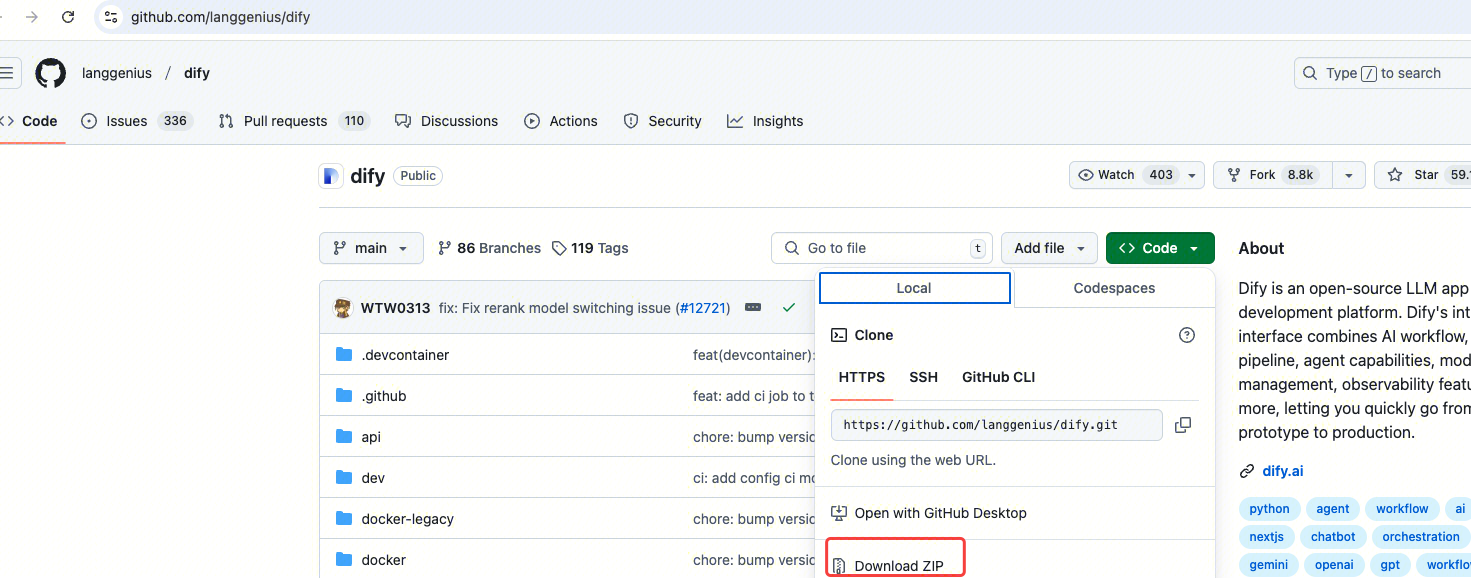The width and height of the screenshot is (1471, 578).
Task: Open the docker-legacy folder
Action: 408,519
